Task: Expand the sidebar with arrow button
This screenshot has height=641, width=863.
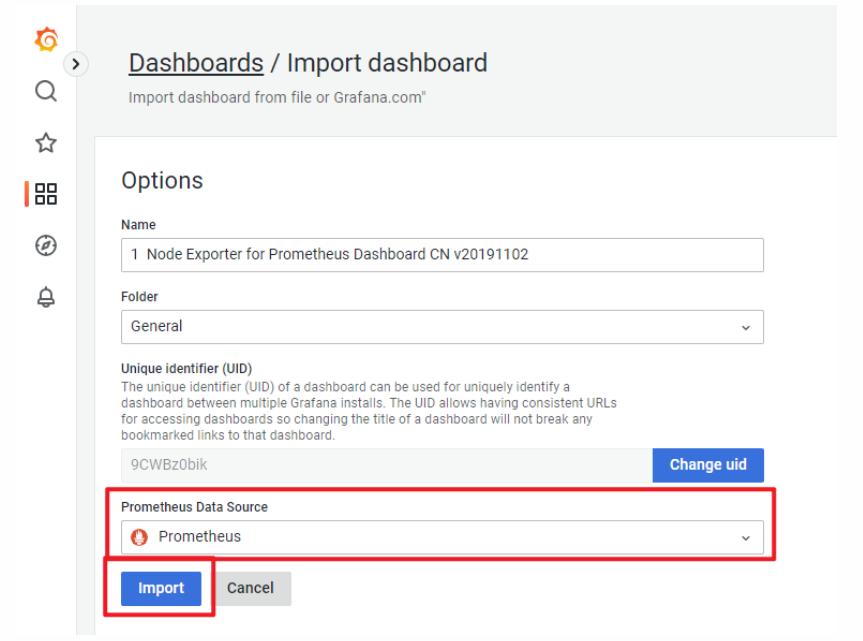Action: [x=76, y=64]
